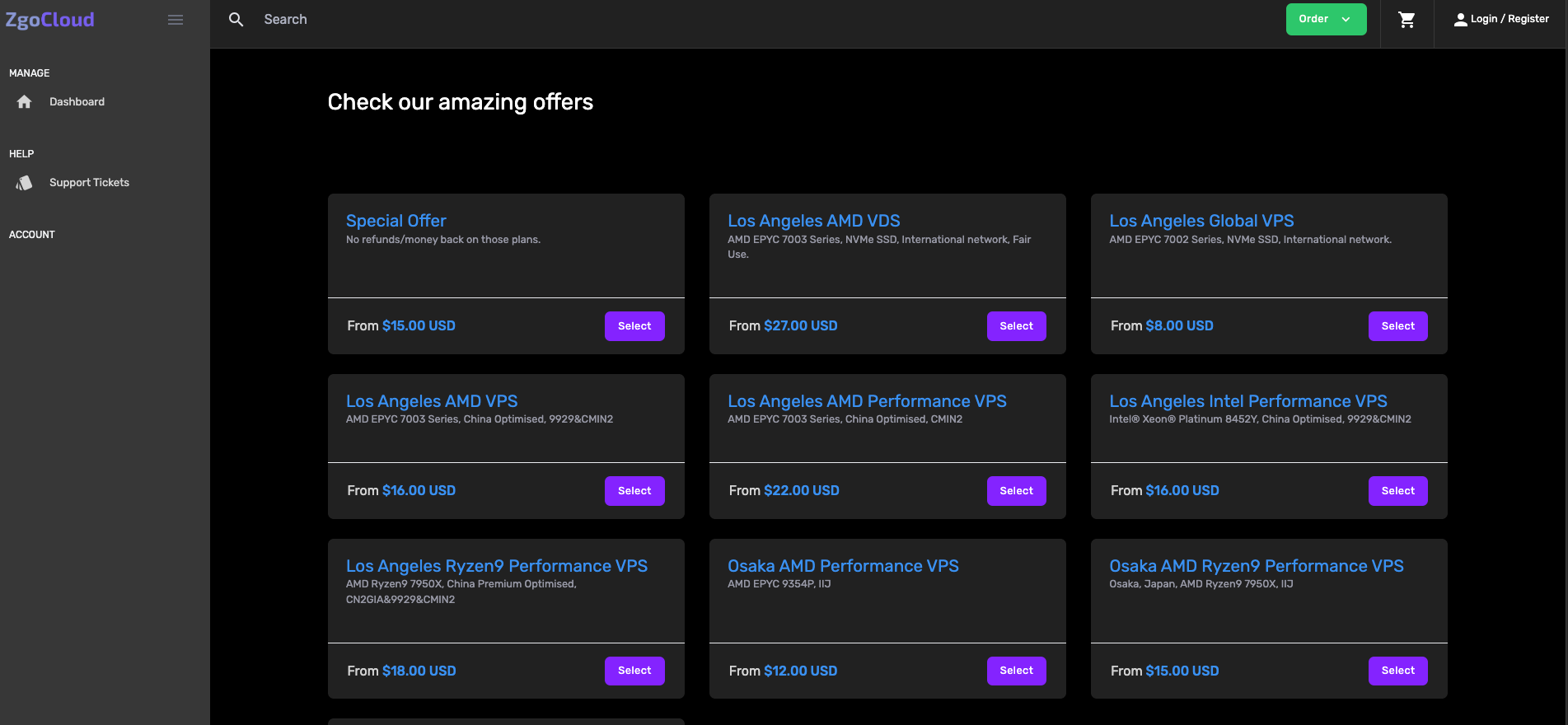Click the $27.00 USD price
Screen dimensions: 1568x725
click(x=800, y=326)
